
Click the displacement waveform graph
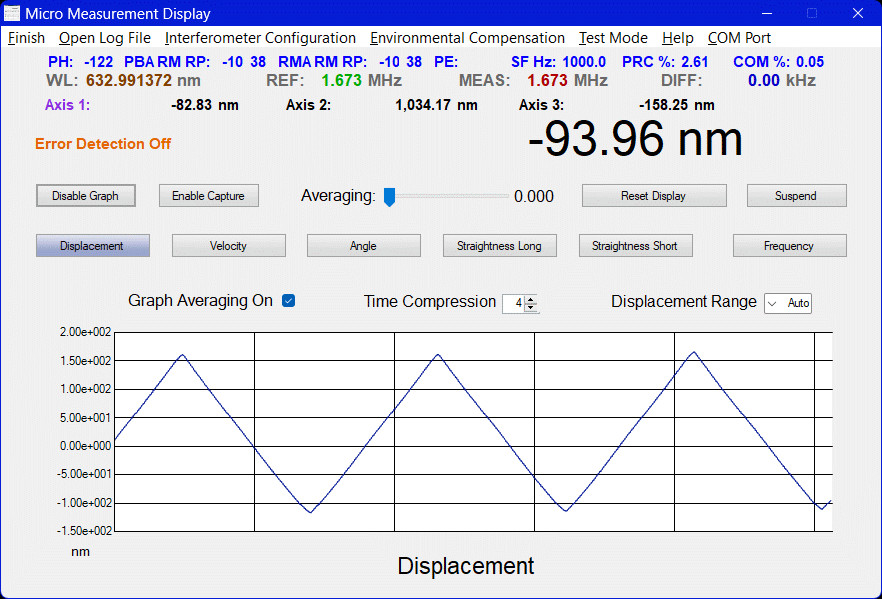[473, 432]
